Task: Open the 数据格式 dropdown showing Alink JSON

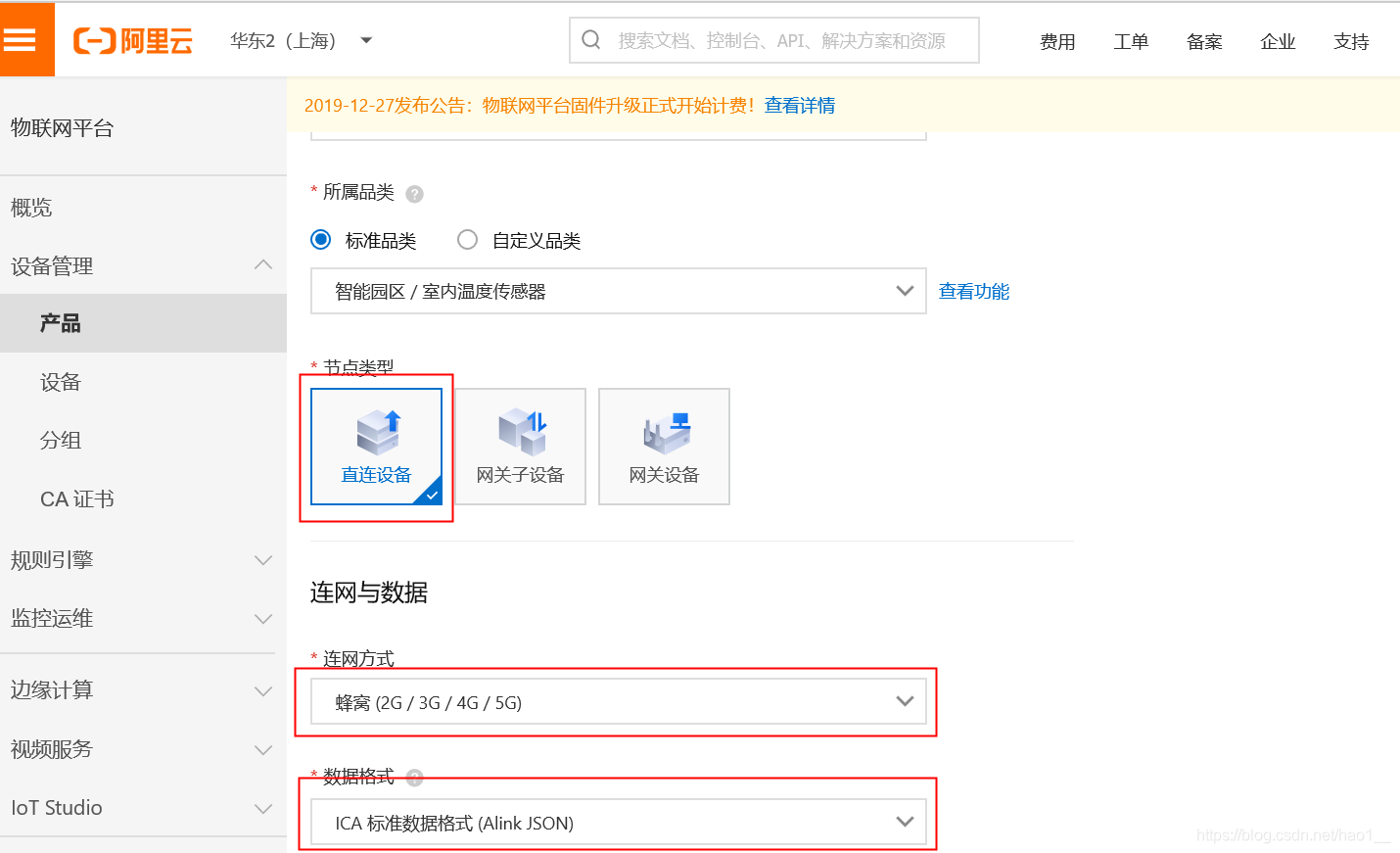Action: pyautogui.click(x=618, y=823)
